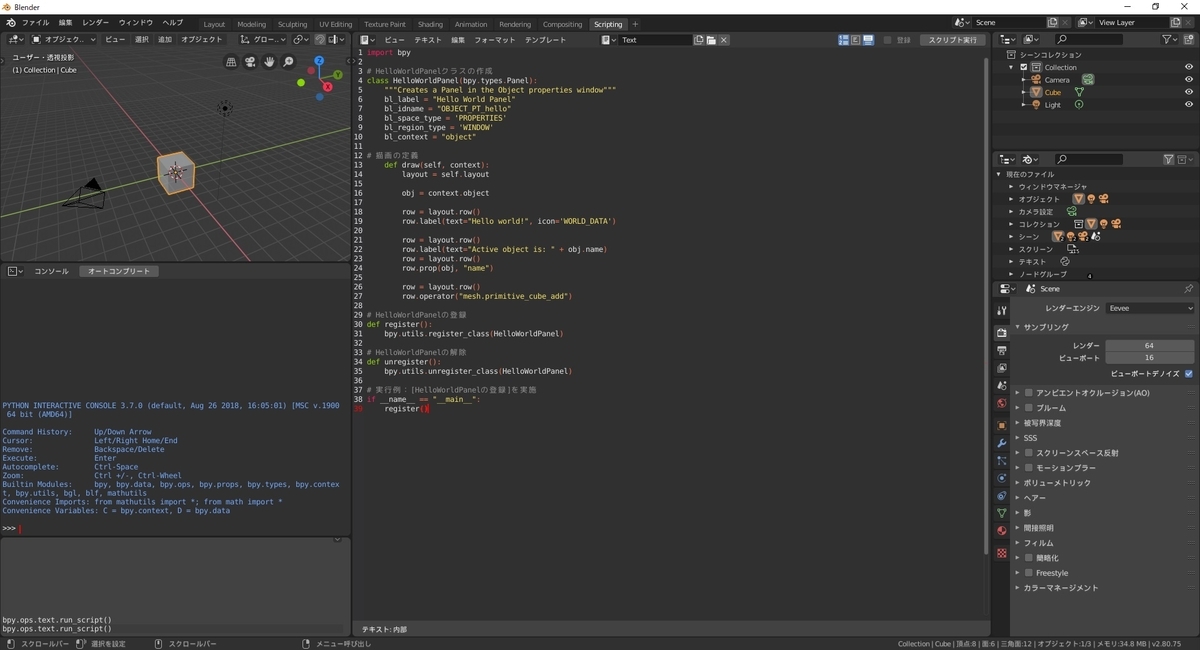Unlink the Text datablock with X icon
The width and height of the screenshot is (1200, 650).
[x=724, y=40]
